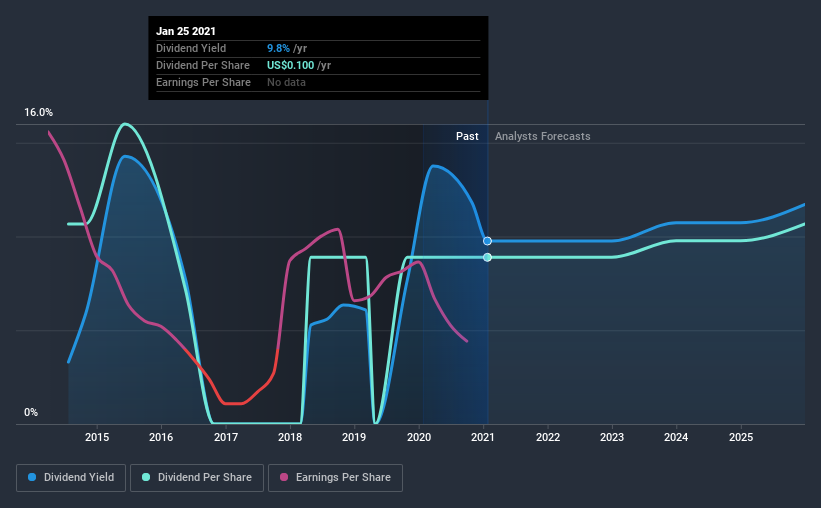The height and width of the screenshot is (508, 821).
Task: Toggle the Dividend Yield legend series
Action: coord(71,478)
